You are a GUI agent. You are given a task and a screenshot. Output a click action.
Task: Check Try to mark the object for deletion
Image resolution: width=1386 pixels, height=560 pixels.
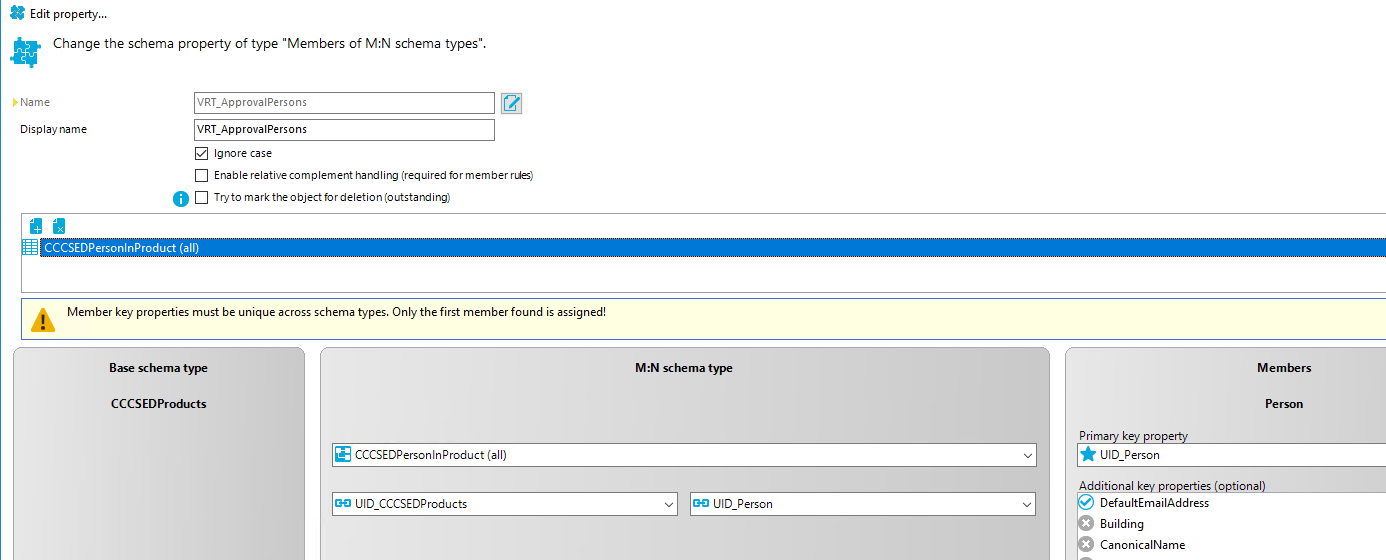tap(202, 198)
